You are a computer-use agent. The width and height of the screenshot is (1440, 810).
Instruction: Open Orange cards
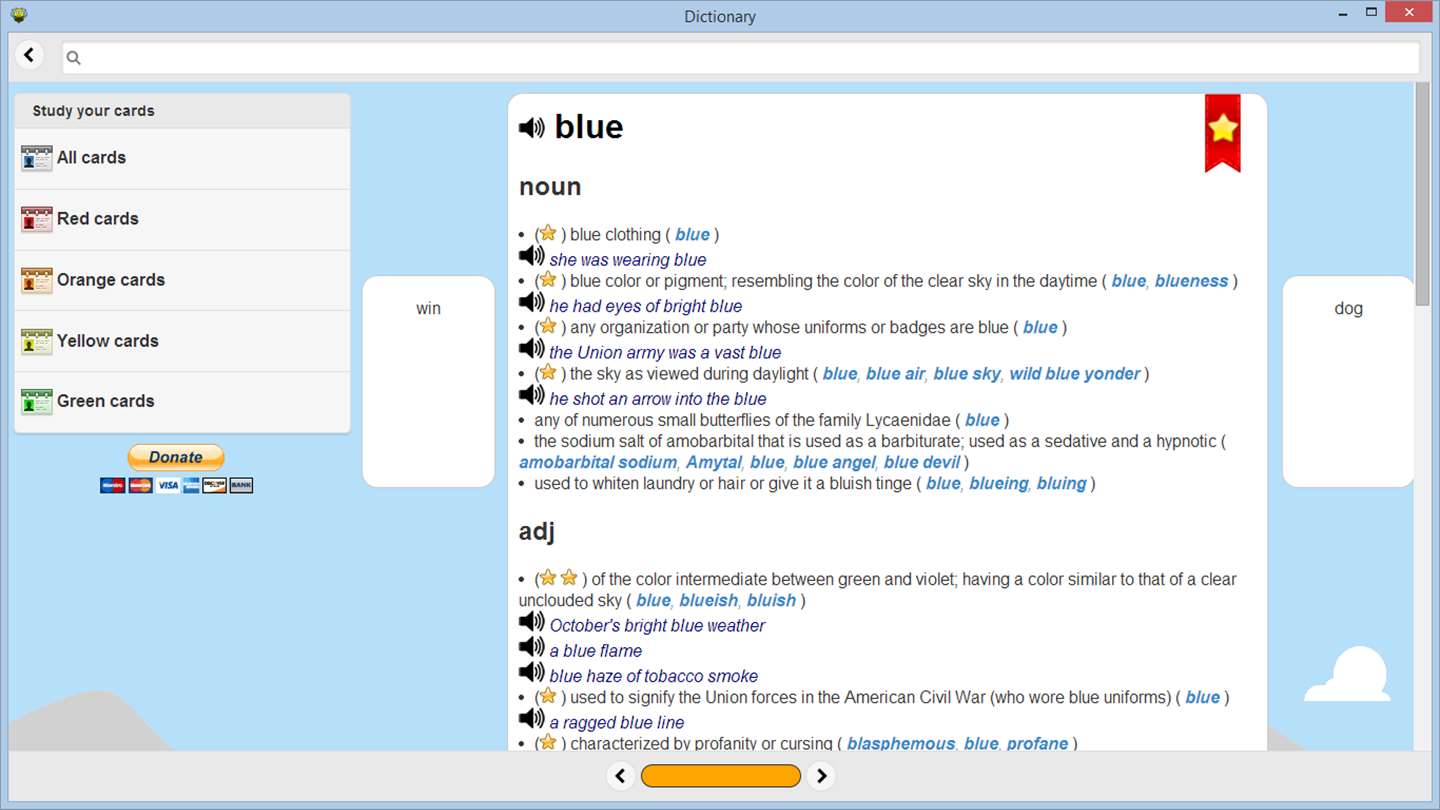(x=182, y=280)
